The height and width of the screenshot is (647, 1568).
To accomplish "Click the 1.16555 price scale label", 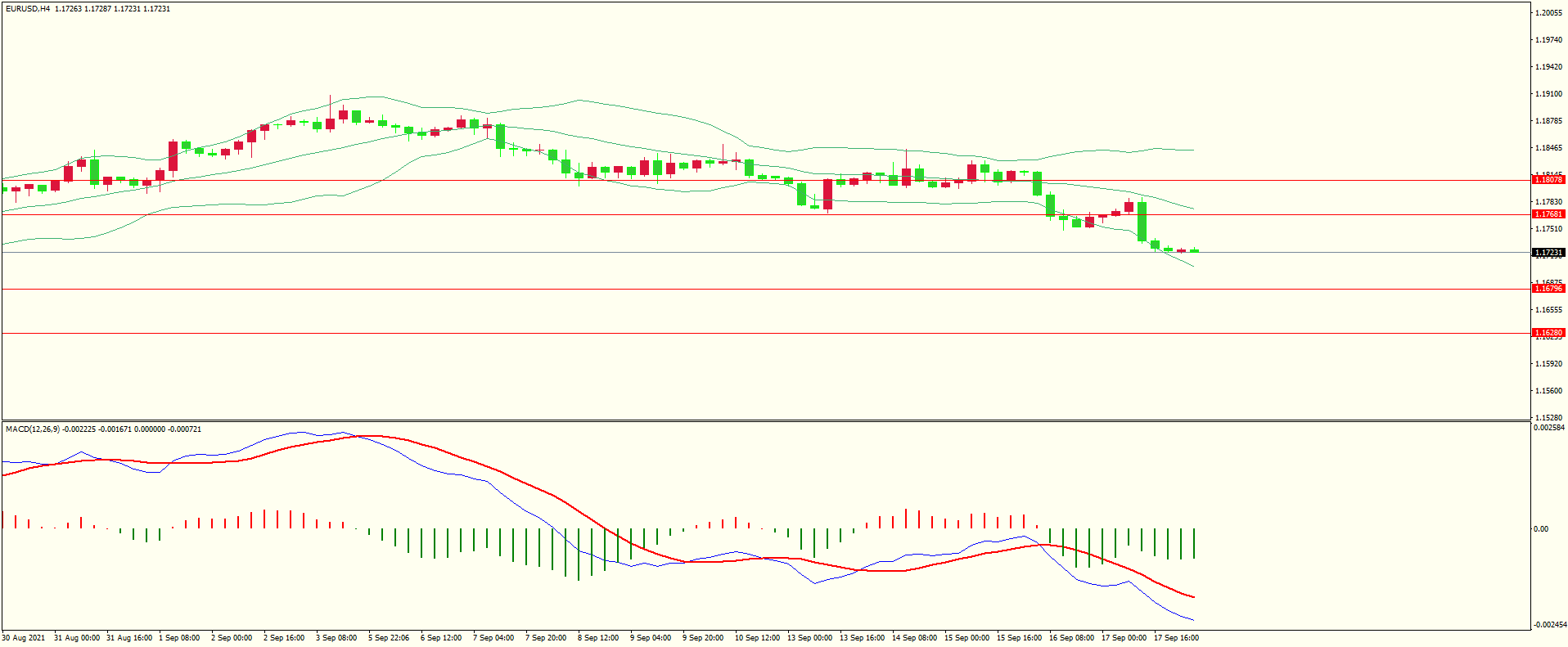I will [x=1549, y=310].
